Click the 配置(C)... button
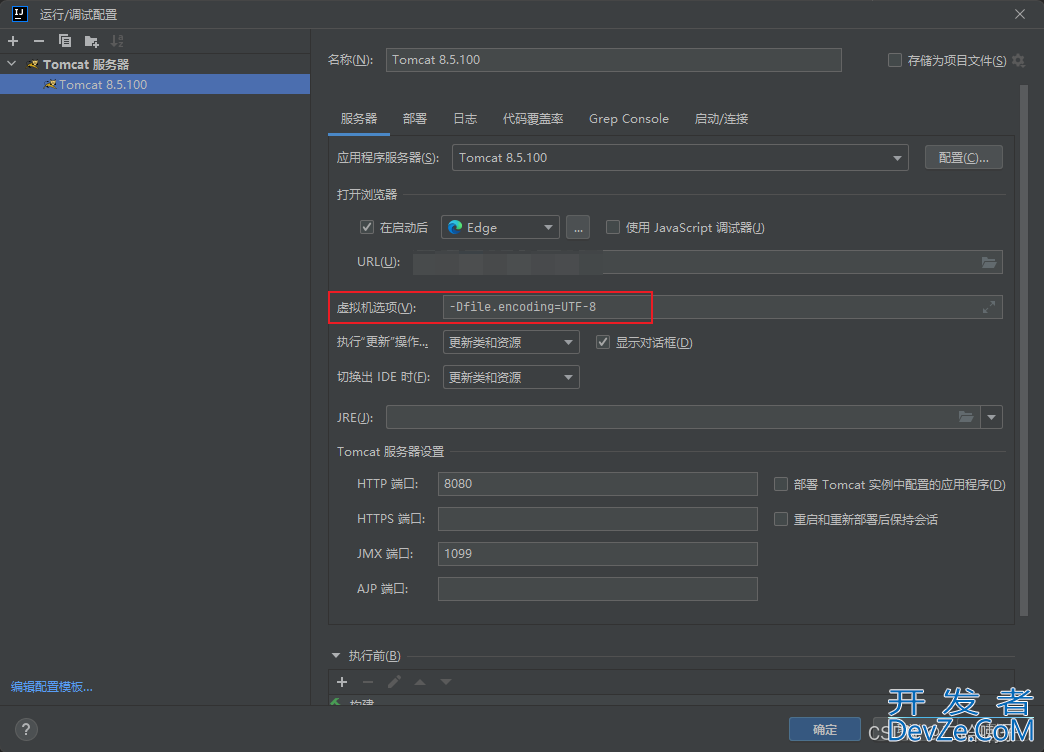Screen dimensions: 1044x752 click(x=963, y=158)
